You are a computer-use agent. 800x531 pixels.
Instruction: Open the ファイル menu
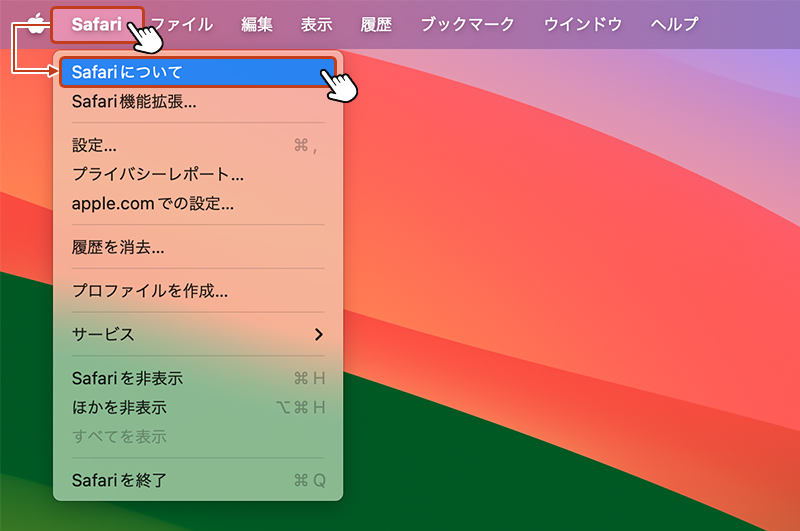coord(182,24)
